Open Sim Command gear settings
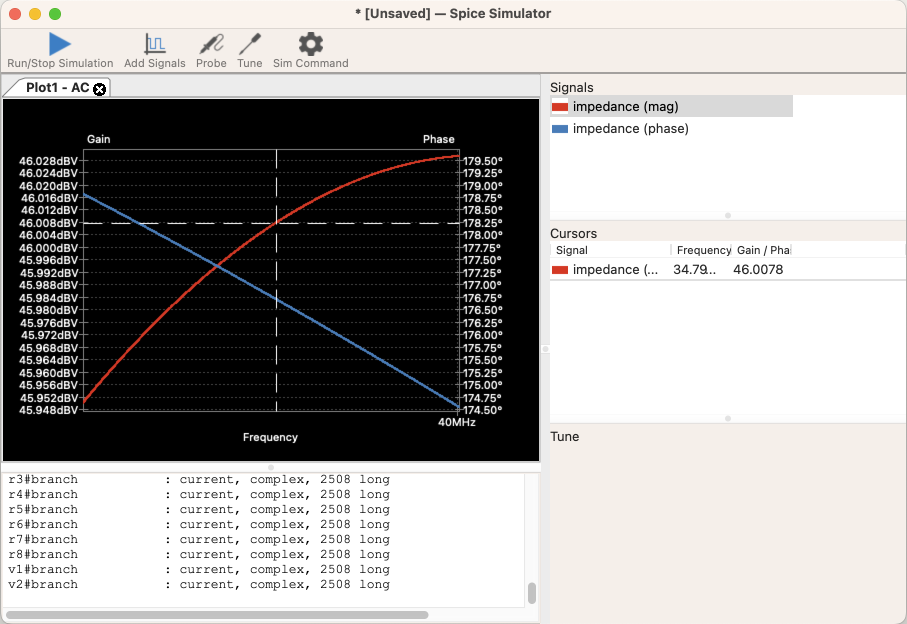907x624 pixels. (311, 44)
